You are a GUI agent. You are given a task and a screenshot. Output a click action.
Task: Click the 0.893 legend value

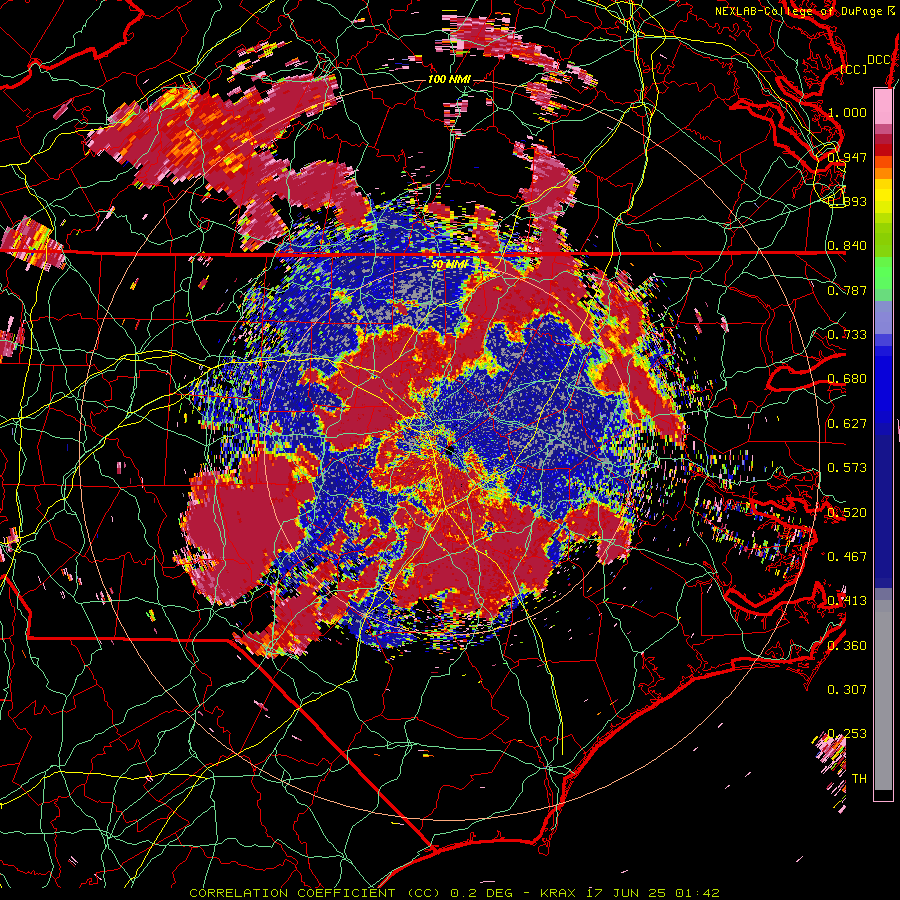coord(847,201)
